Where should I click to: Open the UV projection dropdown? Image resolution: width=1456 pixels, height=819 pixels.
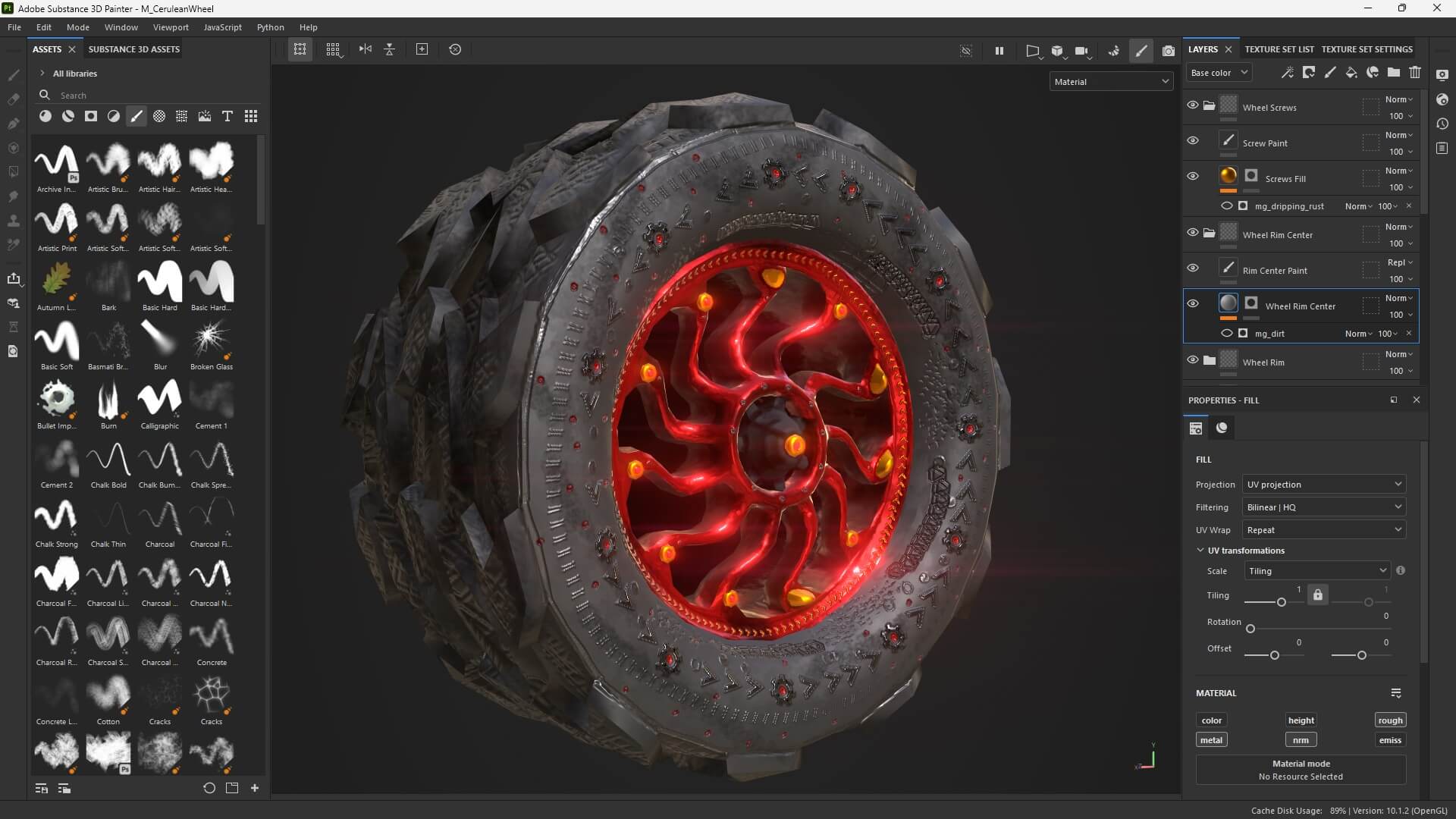tap(1323, 485)
